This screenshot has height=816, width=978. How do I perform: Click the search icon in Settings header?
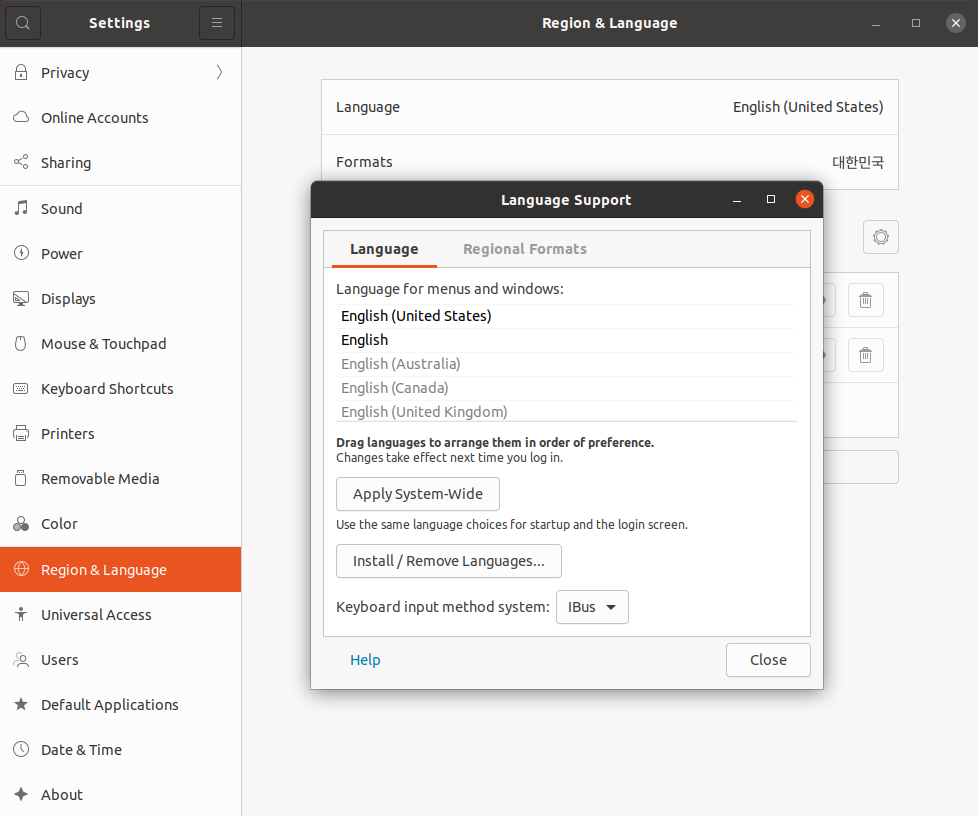pos(23,23)
